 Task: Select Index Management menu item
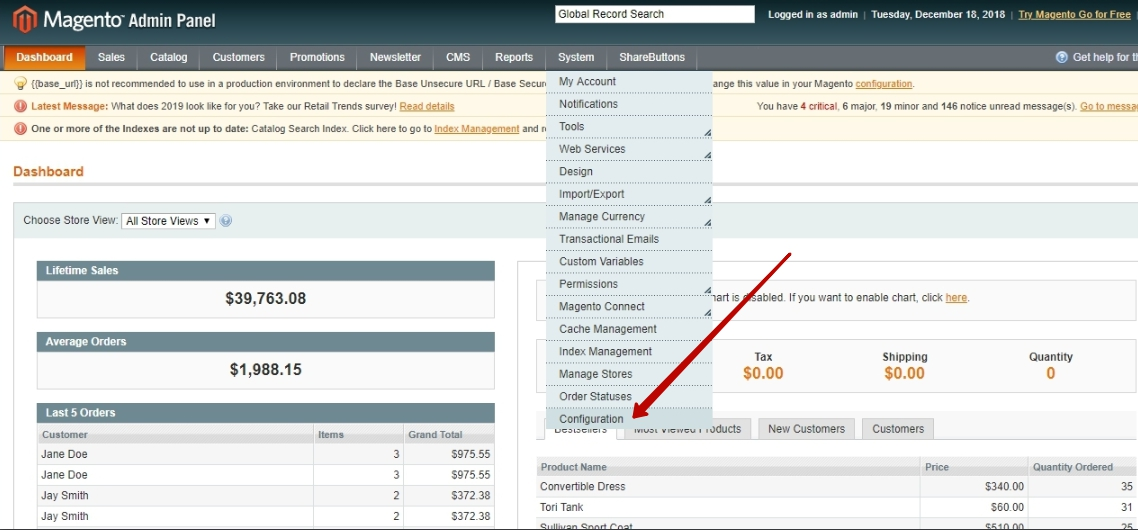pos(629,351)
